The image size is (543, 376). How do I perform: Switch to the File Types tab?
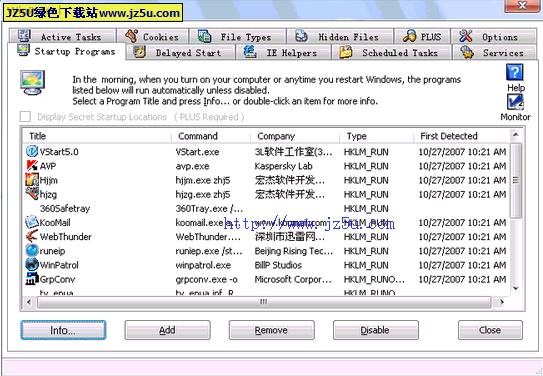[x=238, y=36]
